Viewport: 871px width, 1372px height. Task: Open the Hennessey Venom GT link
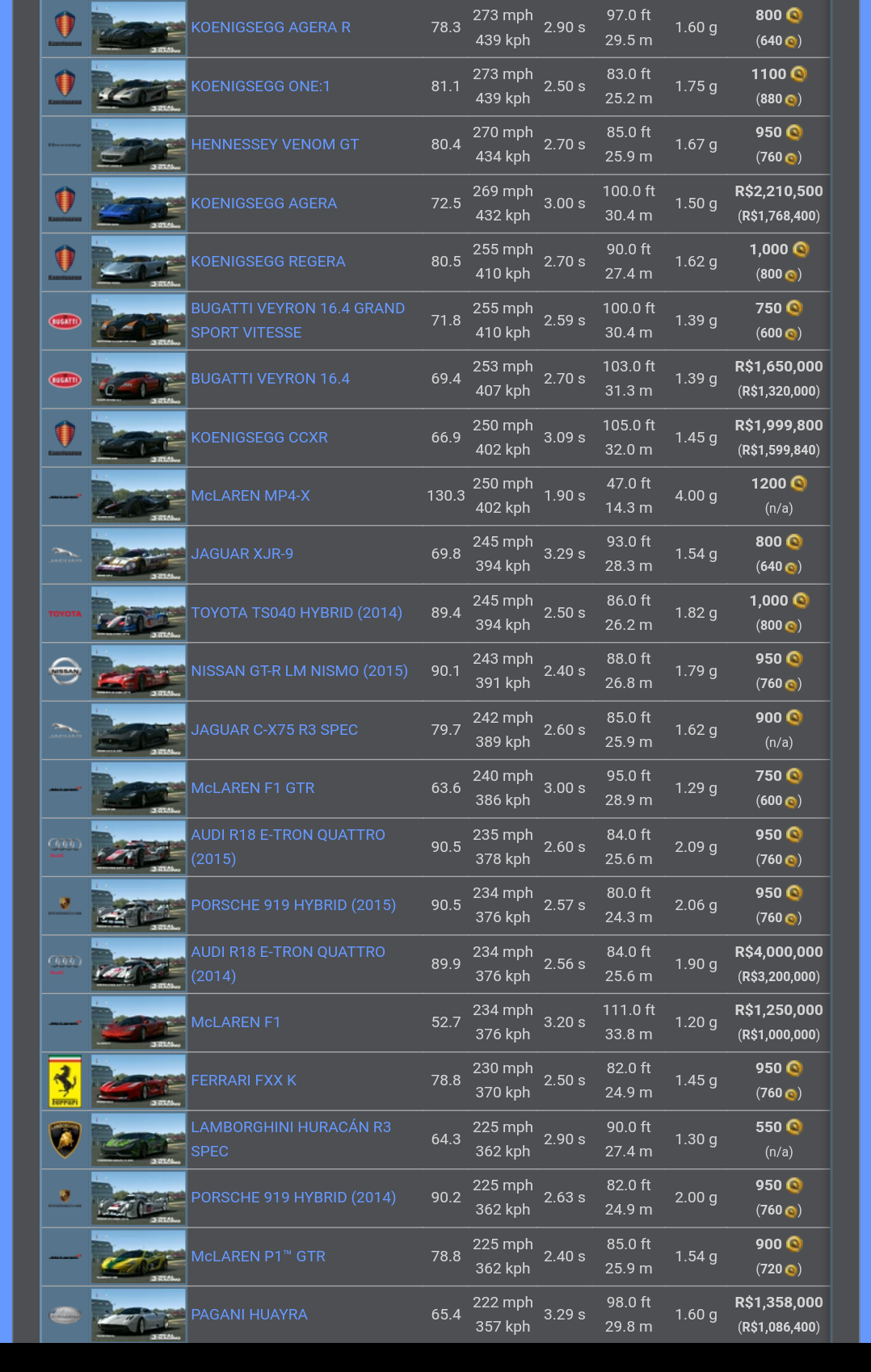coord(275,145)
